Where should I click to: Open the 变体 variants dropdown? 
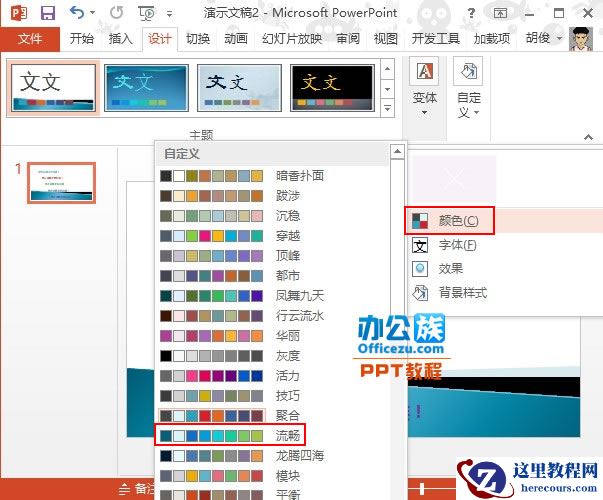tap(424, 88)
